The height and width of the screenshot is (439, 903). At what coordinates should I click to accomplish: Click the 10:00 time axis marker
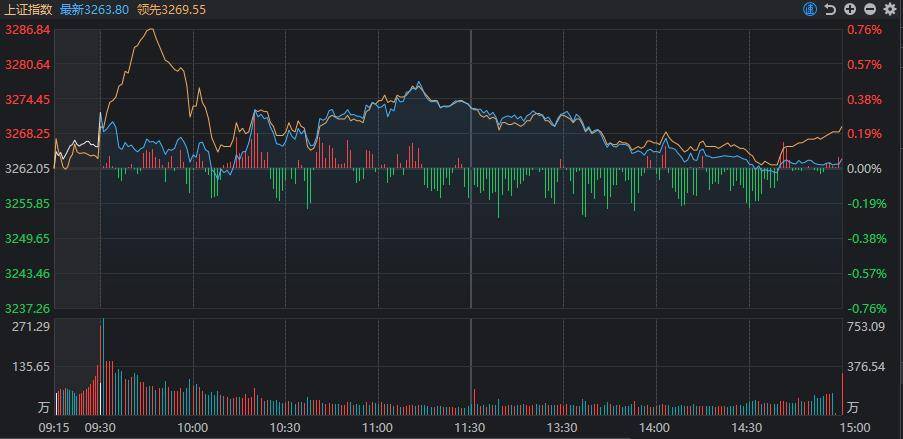point(193,428)
